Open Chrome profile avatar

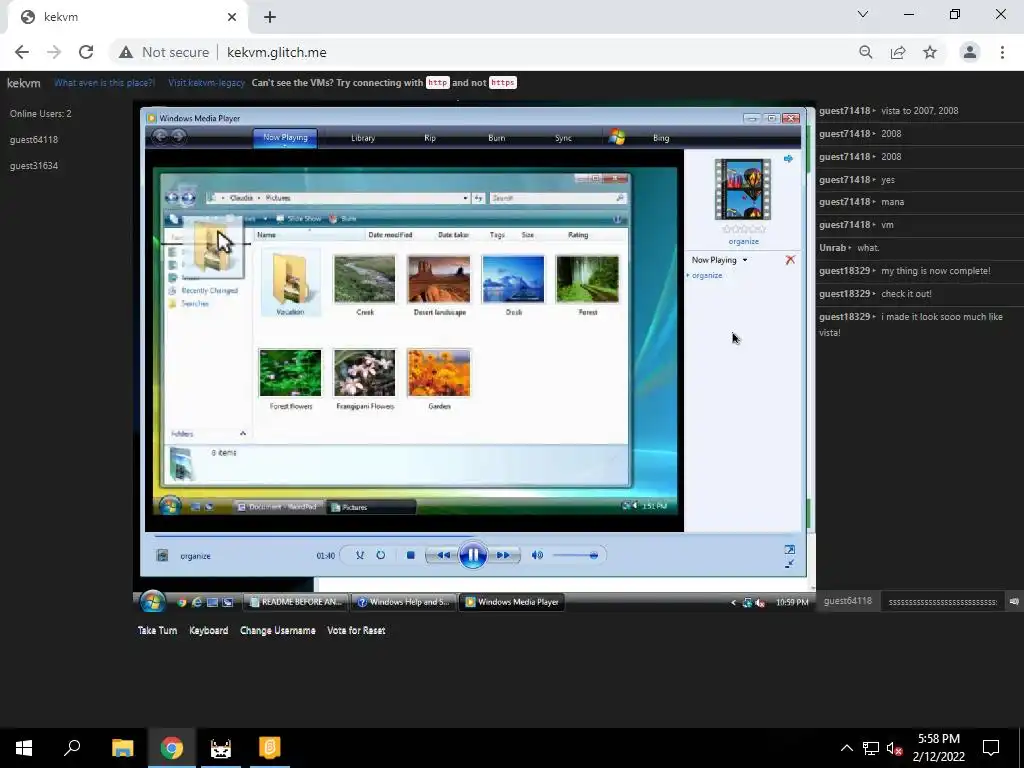tap(970, 52)
